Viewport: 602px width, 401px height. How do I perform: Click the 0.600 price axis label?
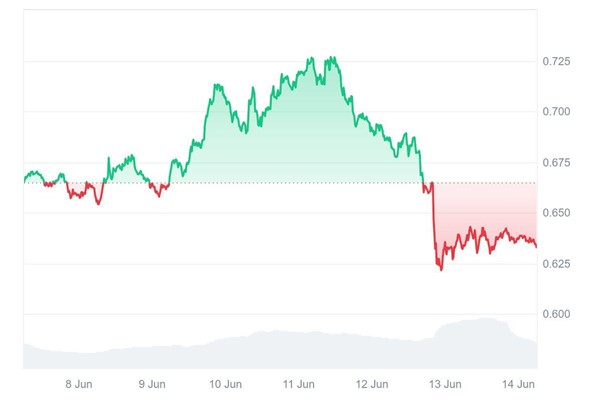pyautogui.click(x=556, y=314)
